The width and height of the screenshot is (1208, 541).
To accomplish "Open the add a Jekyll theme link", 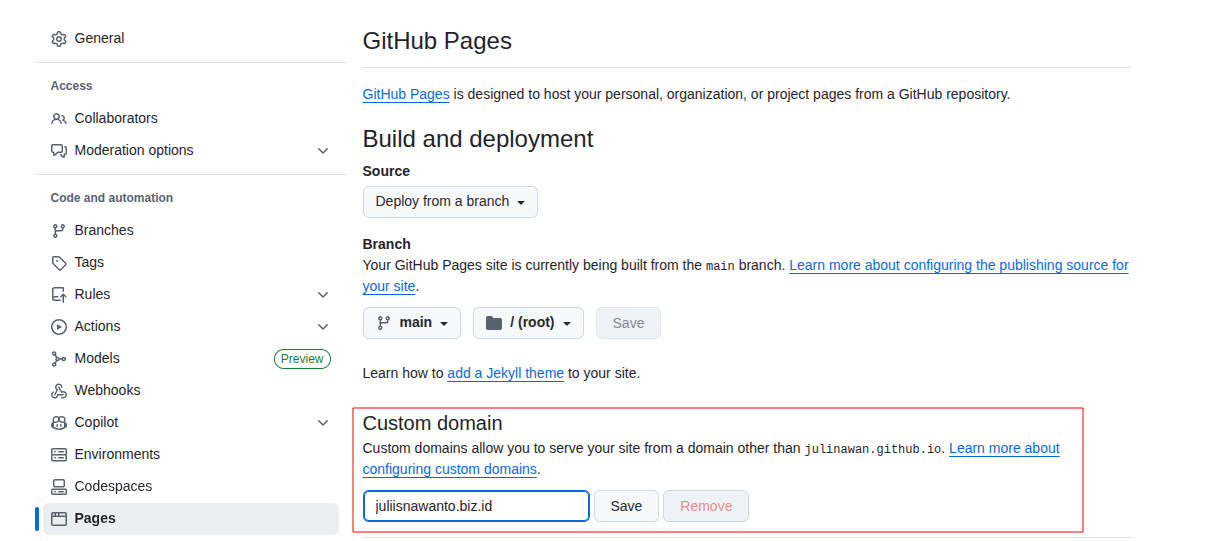I will pos(505,373).
